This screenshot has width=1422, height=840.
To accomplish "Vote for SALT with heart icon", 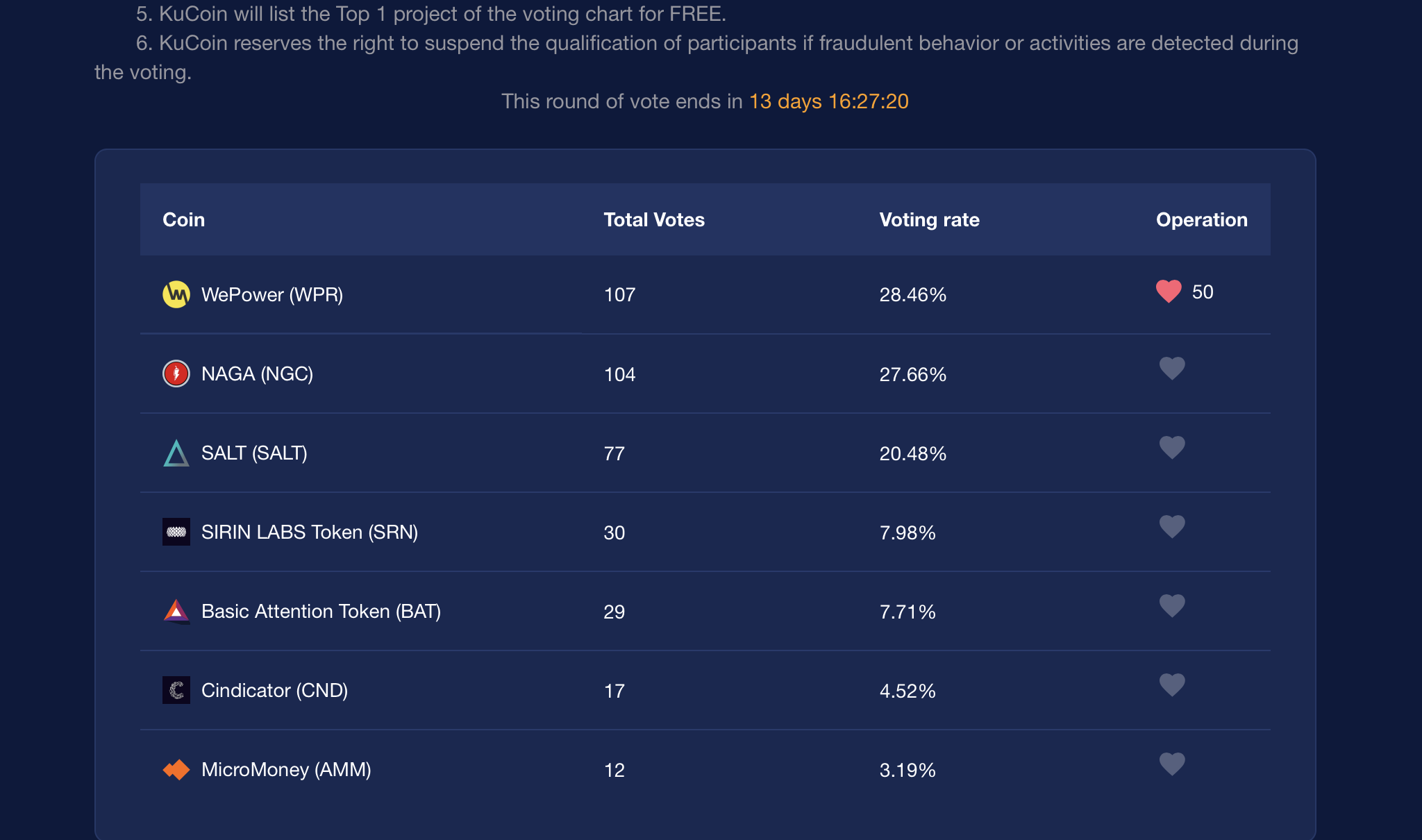I will (1172, 448).
